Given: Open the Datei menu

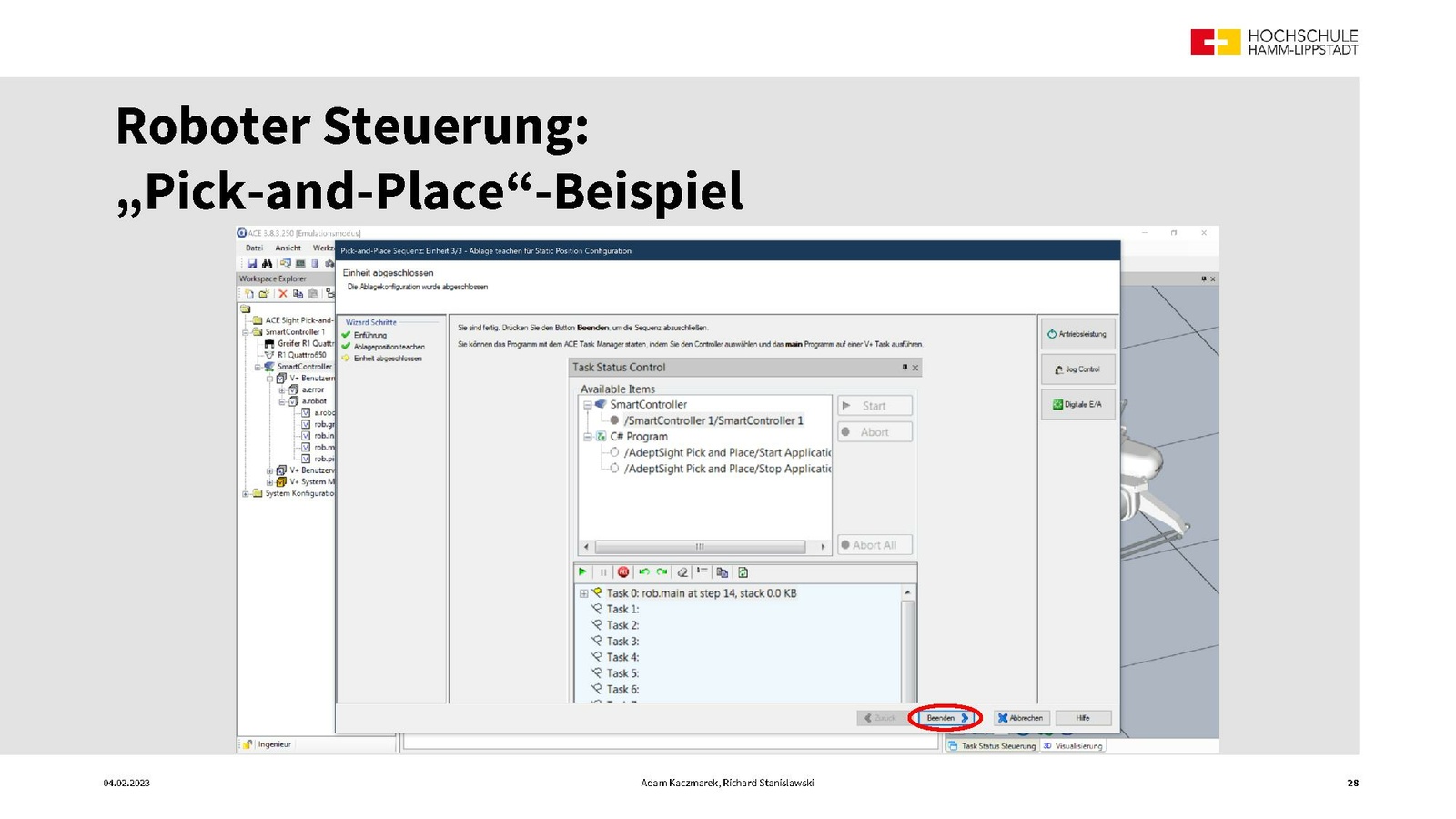Looking at the screenshot, I should tap(254, 248).
